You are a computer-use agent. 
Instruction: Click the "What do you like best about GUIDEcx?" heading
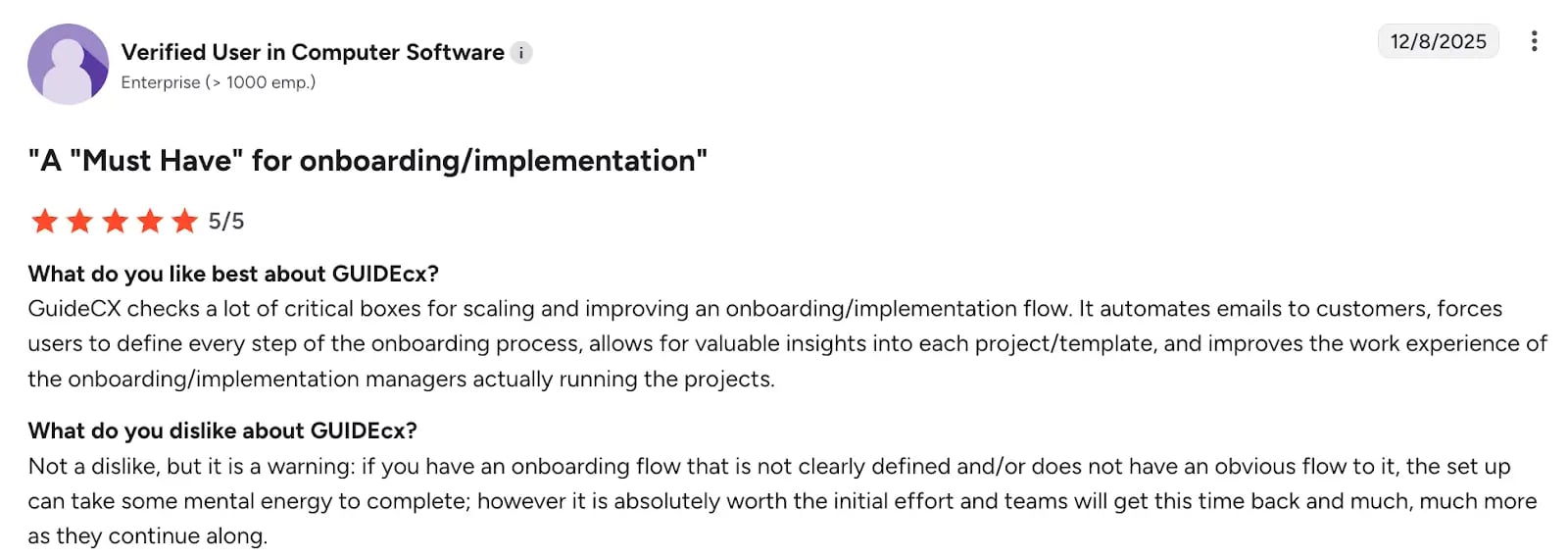point(233,274)
